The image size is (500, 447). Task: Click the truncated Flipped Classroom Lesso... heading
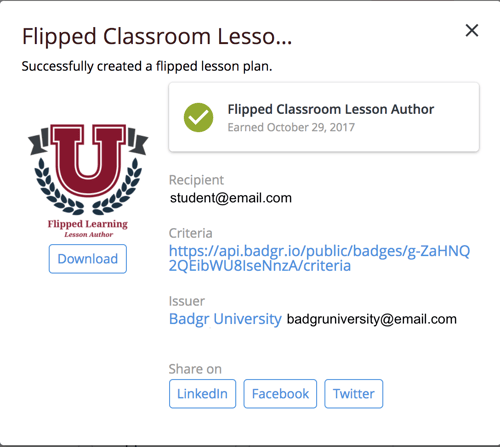pos(157,36)
